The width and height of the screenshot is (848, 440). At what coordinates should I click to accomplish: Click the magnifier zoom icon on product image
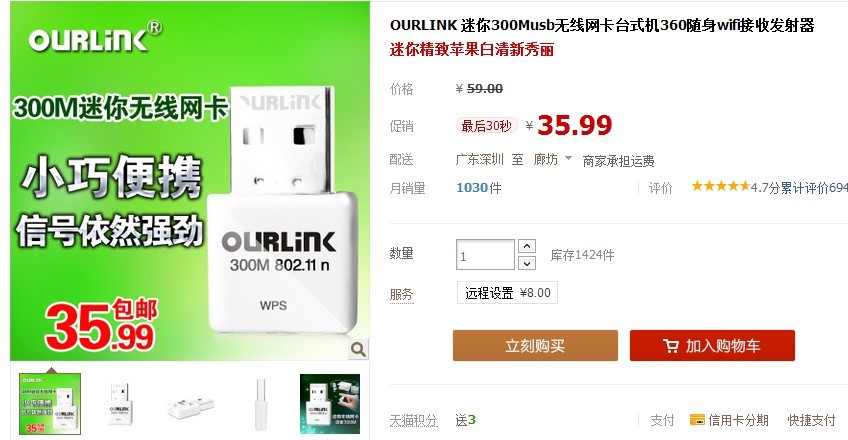[x=358, y=349]
